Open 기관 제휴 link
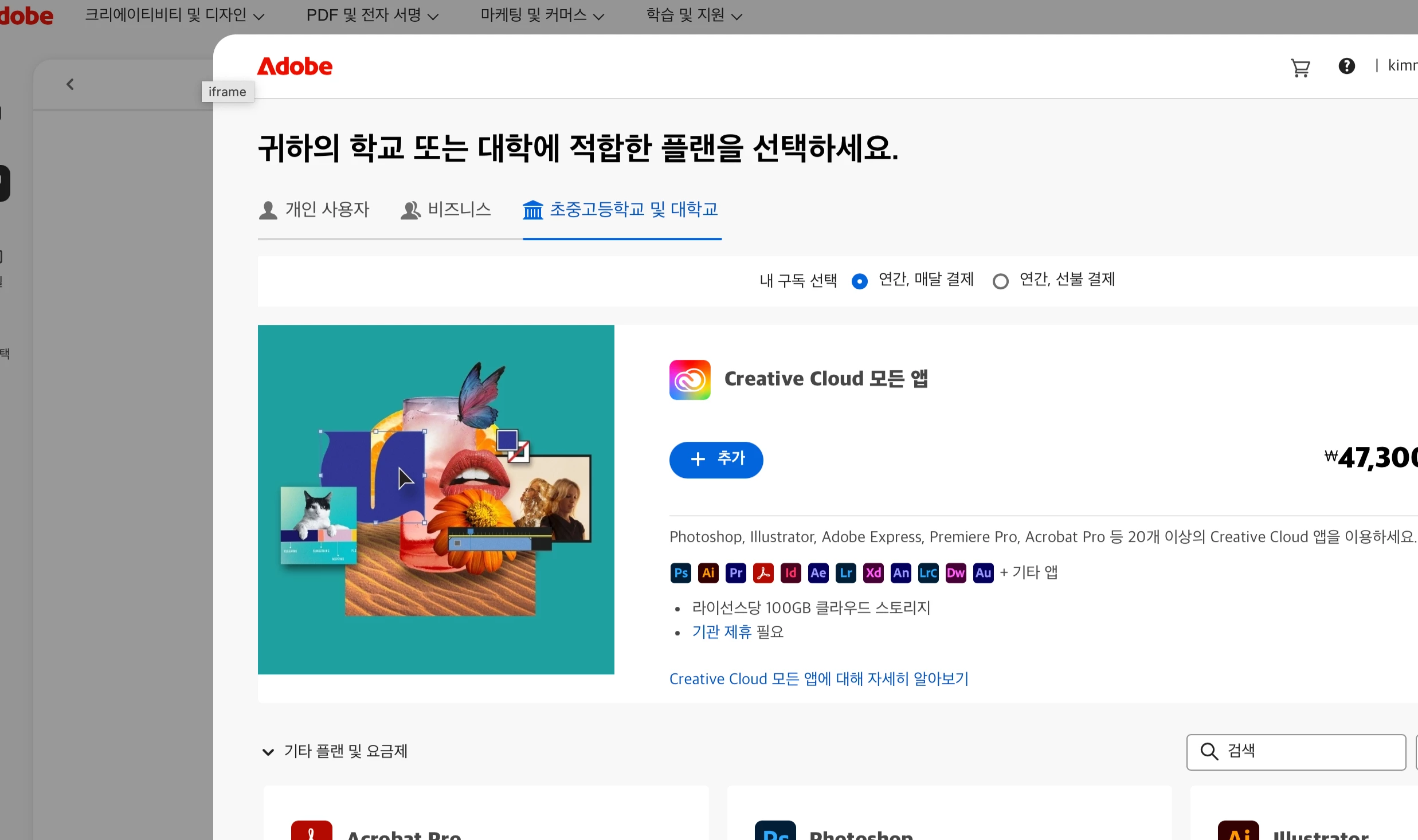The height and width of the screenshot is (840, 1418). (x=721, y=632)
